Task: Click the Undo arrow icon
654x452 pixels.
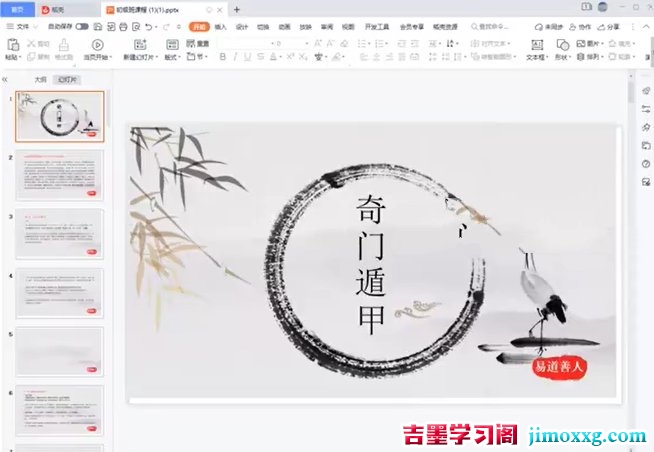Action: [x=149, y=27]
